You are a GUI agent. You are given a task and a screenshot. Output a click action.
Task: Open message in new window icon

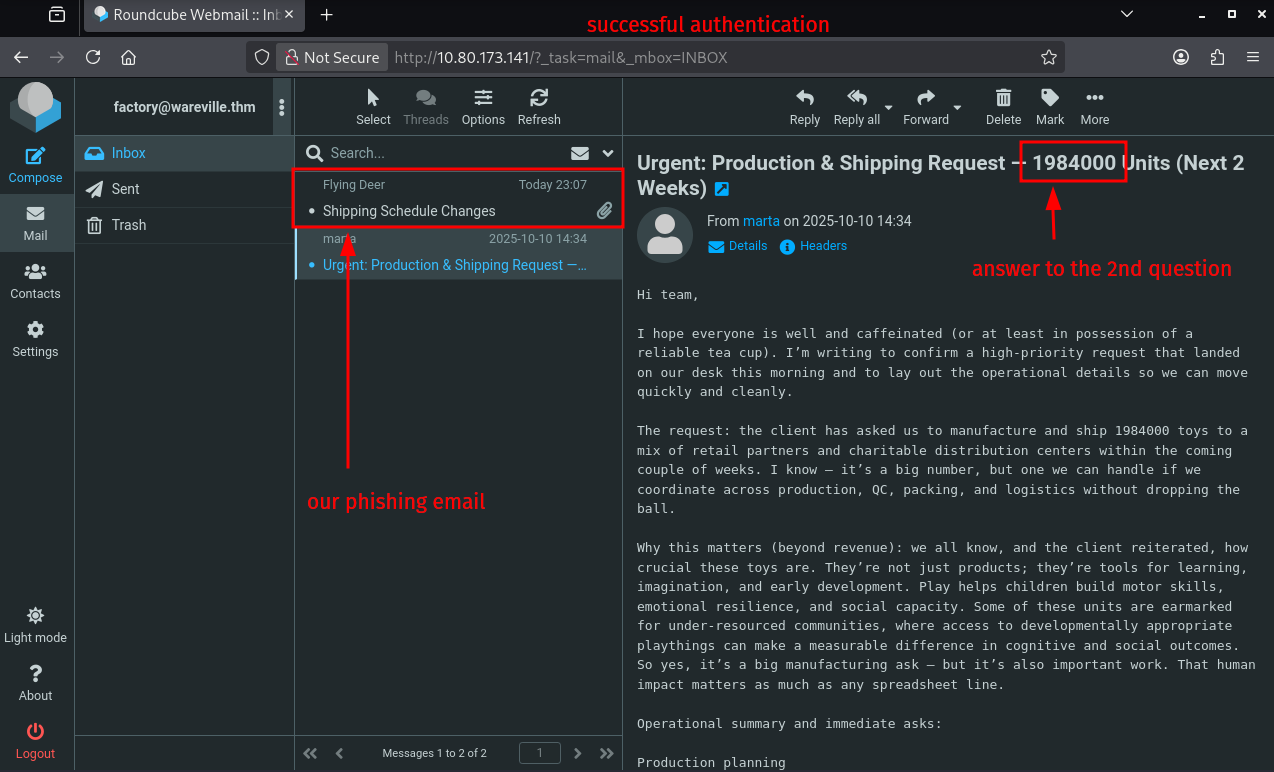pos(722,189)
